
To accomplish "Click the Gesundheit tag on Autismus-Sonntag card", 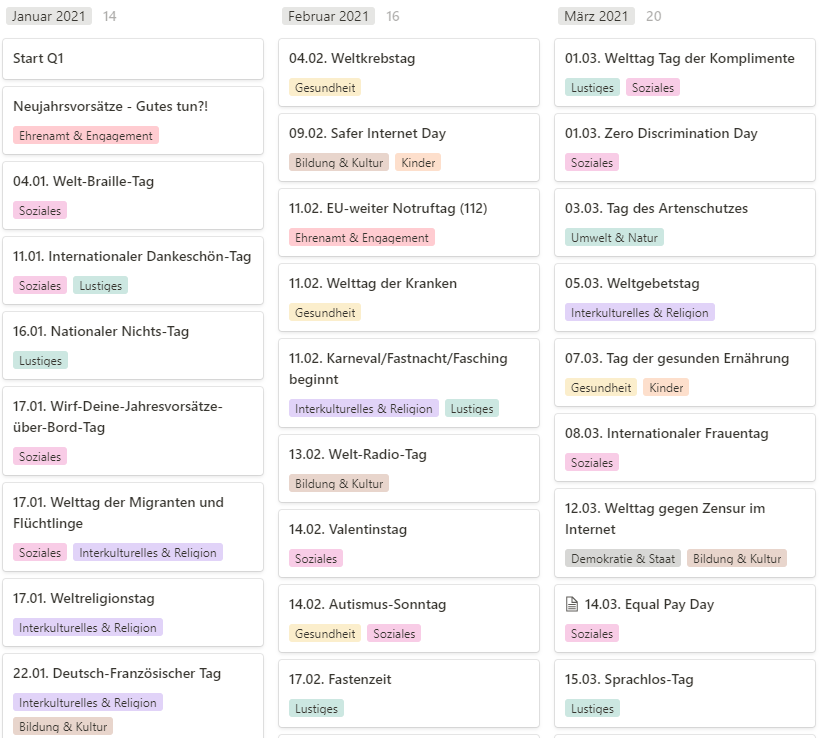I will [x=325, y=634].
